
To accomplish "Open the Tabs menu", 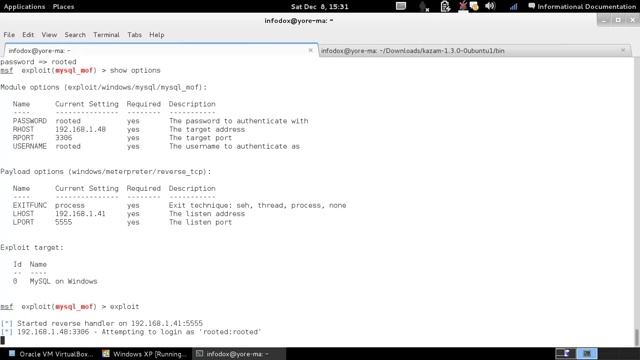I will tap(134, 35).
